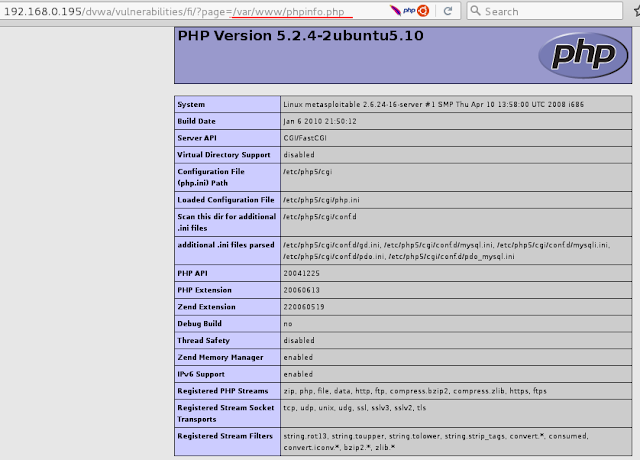
Task: Click the CGI/FastCGI value
Action: click(x=305, y=138)
